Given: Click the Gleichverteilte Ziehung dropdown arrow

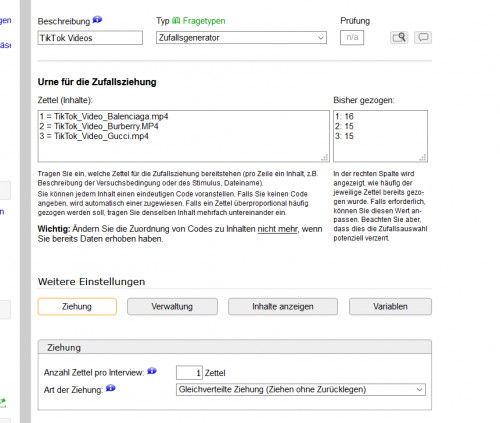Looking at the screenshot, I should point(419,389).
